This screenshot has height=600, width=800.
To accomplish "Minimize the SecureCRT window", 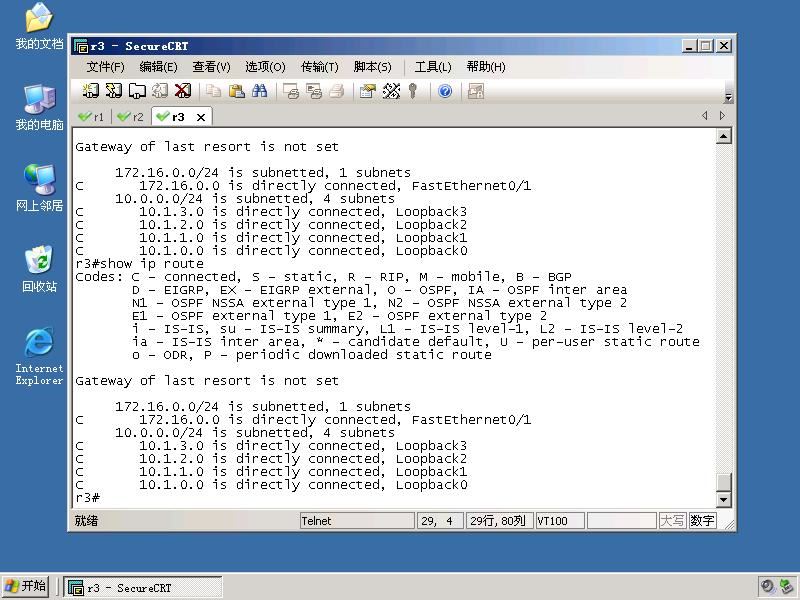I will click(689, 46).
